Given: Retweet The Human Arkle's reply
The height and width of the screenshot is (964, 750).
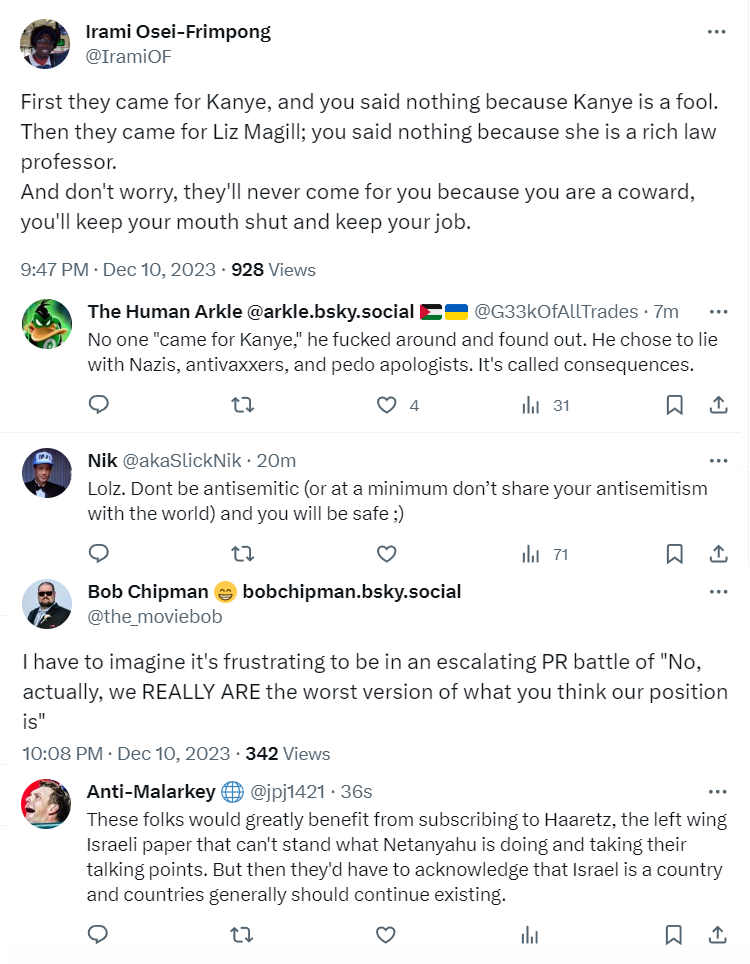Looking at the screenshot, I should click(x=242, y=405).
